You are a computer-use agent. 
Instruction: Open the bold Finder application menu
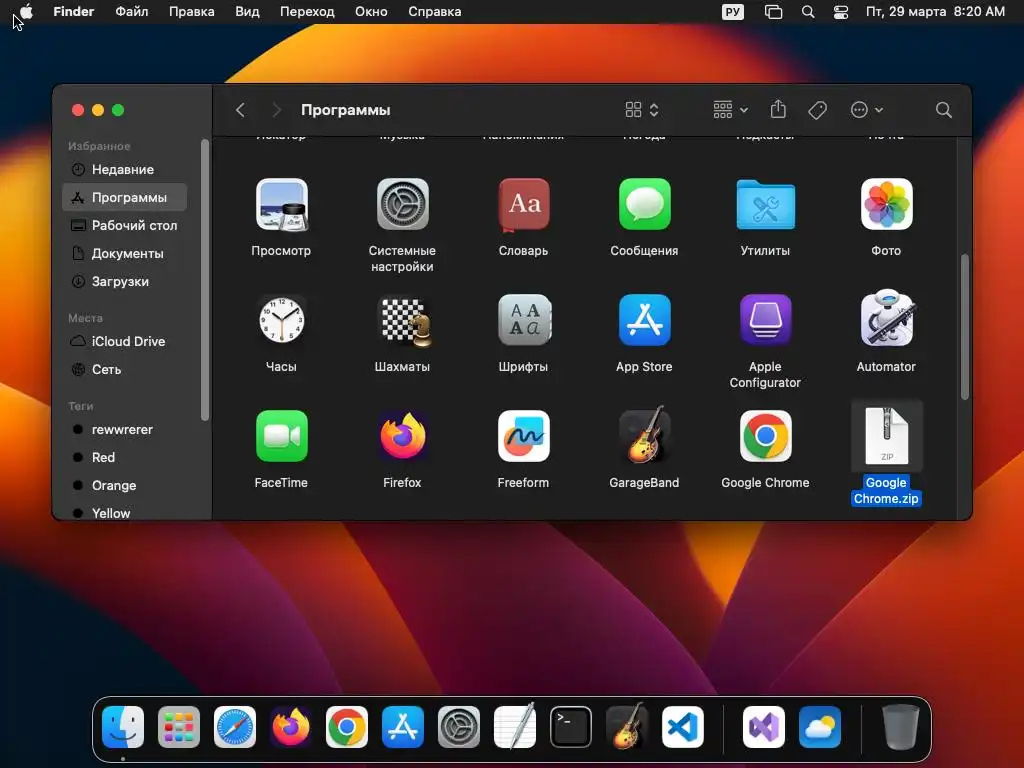(x=74, y=12)
